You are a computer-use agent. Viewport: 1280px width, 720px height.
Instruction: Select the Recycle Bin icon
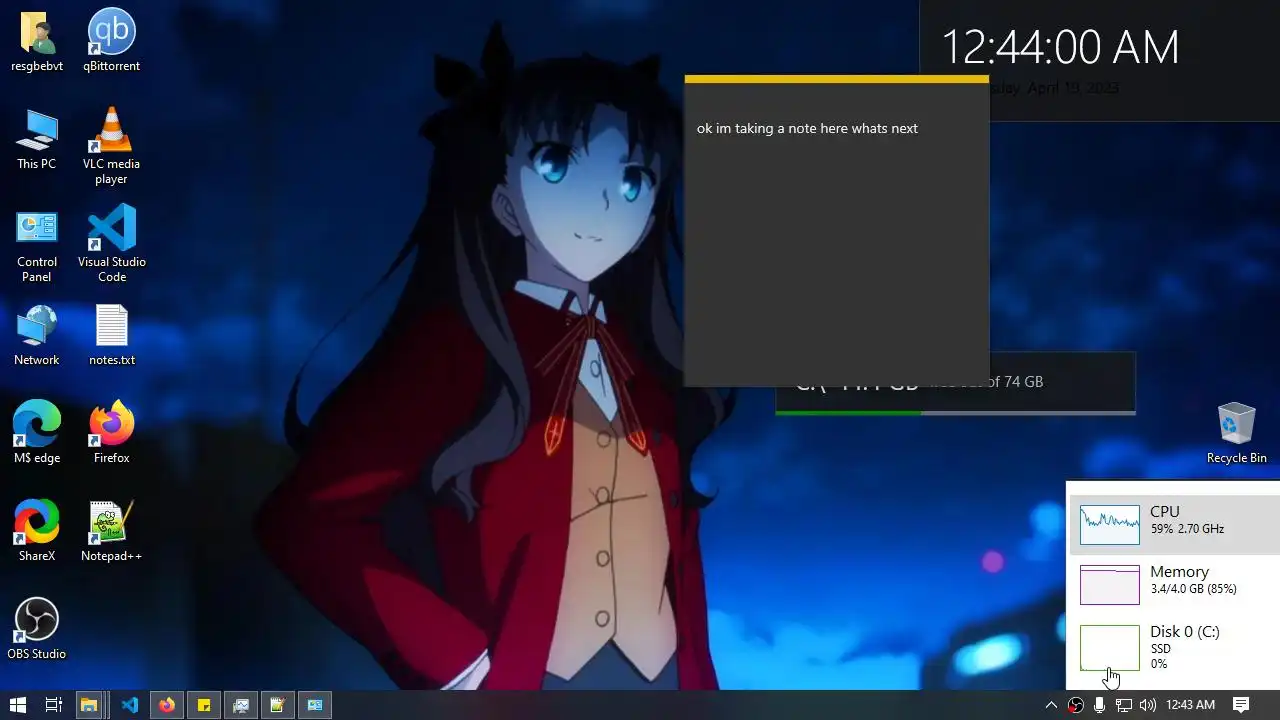coord(1237,433)
